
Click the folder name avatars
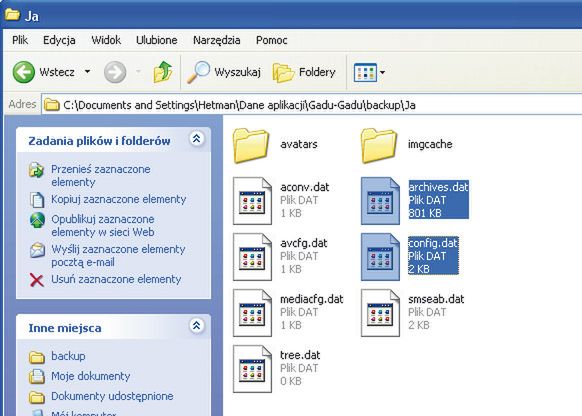[299, 144]
